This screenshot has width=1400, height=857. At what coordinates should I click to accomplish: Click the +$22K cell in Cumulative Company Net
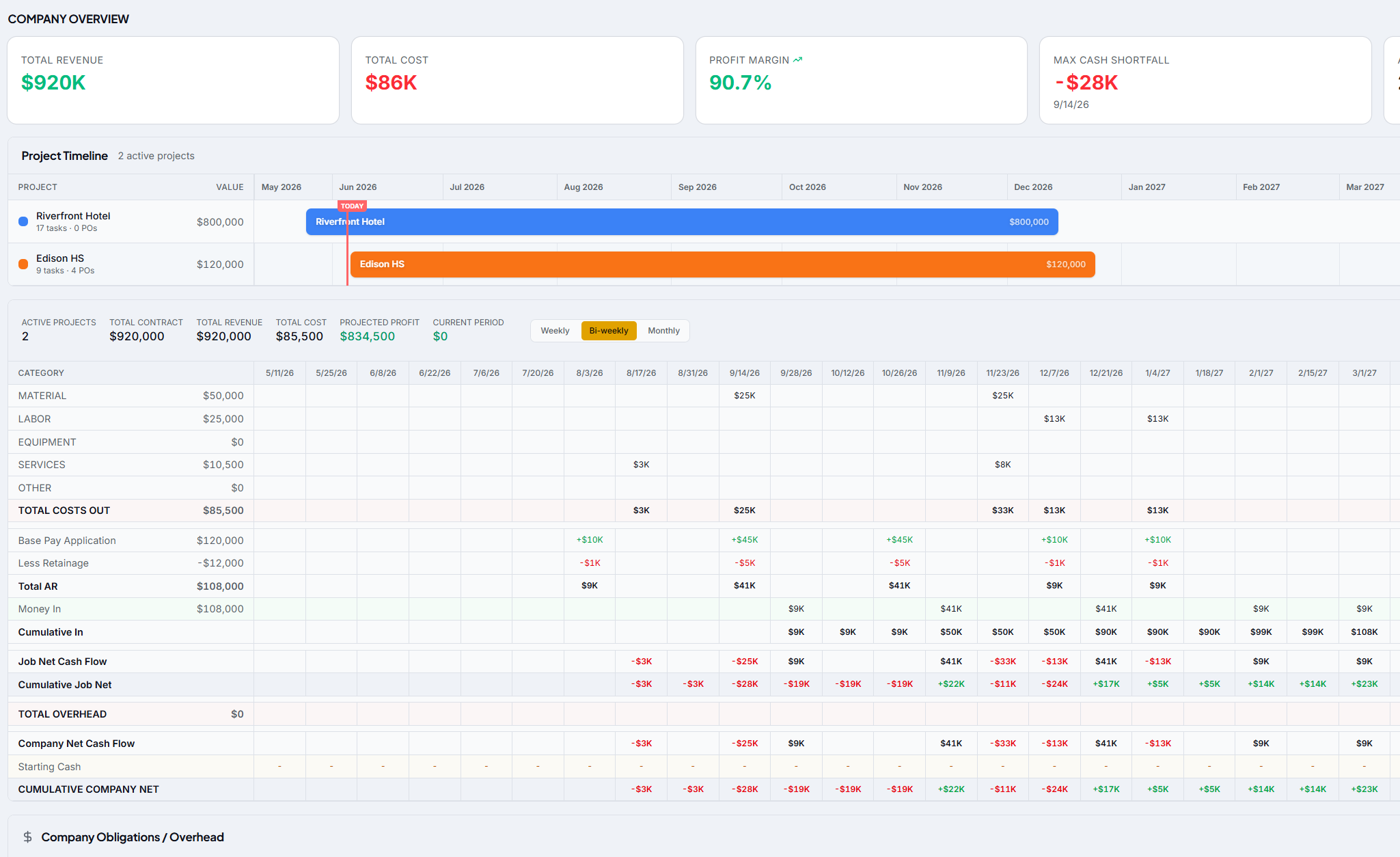point(950,789)
